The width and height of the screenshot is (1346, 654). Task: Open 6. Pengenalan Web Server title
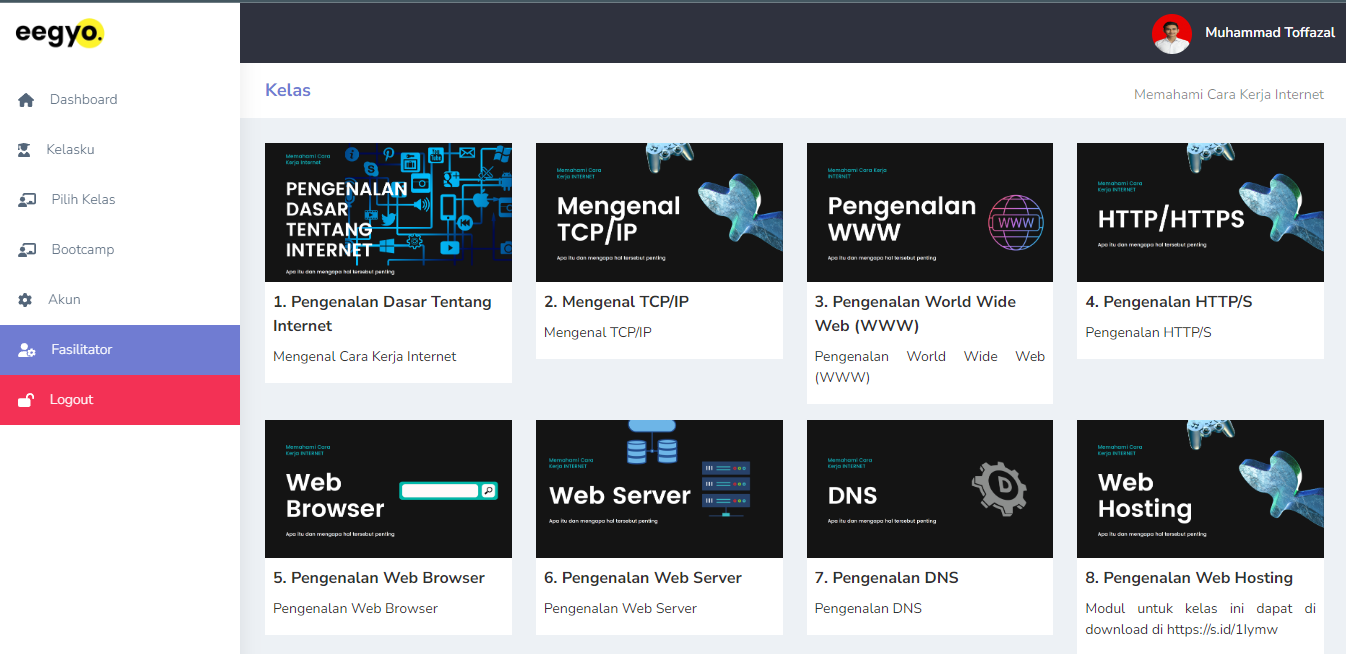642,578
